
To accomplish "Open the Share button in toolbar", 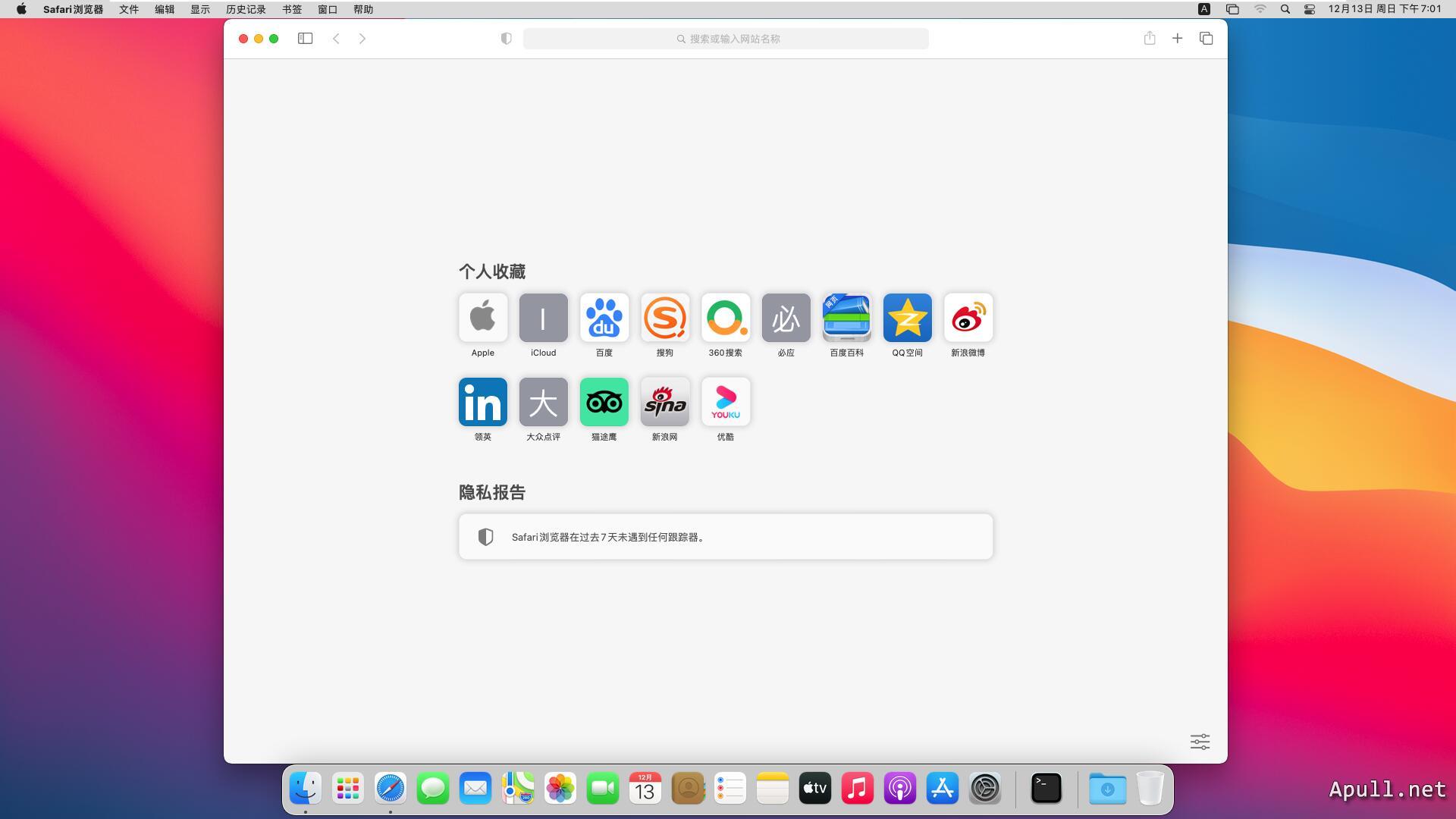I will (1150, 39).
